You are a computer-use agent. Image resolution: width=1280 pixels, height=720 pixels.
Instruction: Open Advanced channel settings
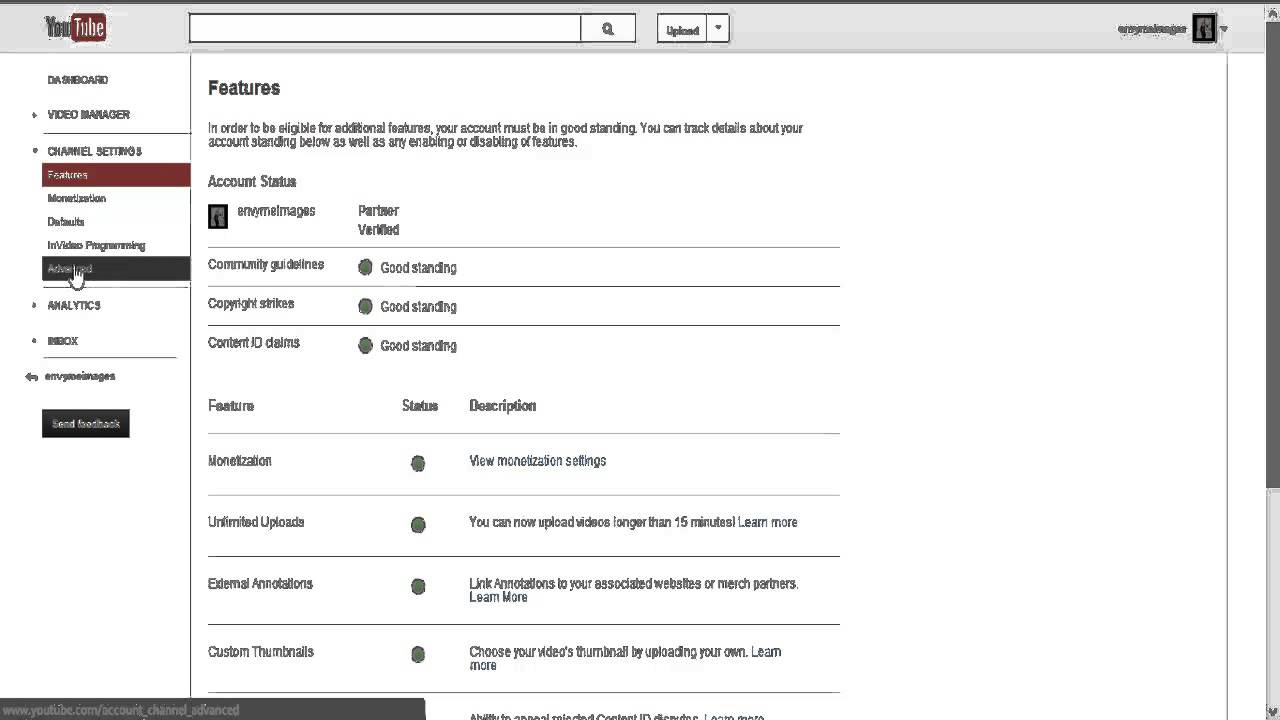tap(116, 269)
